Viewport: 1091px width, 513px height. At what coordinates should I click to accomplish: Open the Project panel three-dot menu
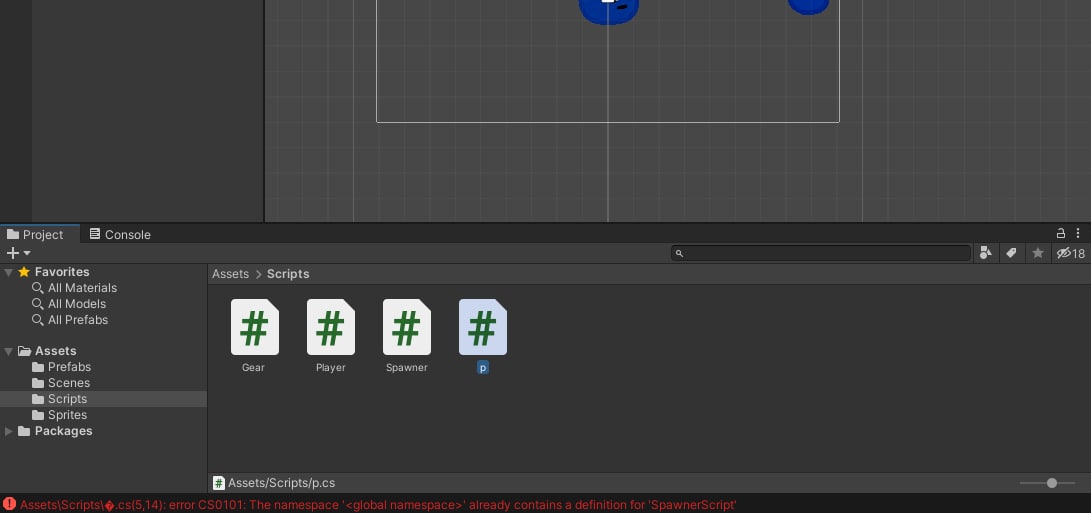[1078, 233]
